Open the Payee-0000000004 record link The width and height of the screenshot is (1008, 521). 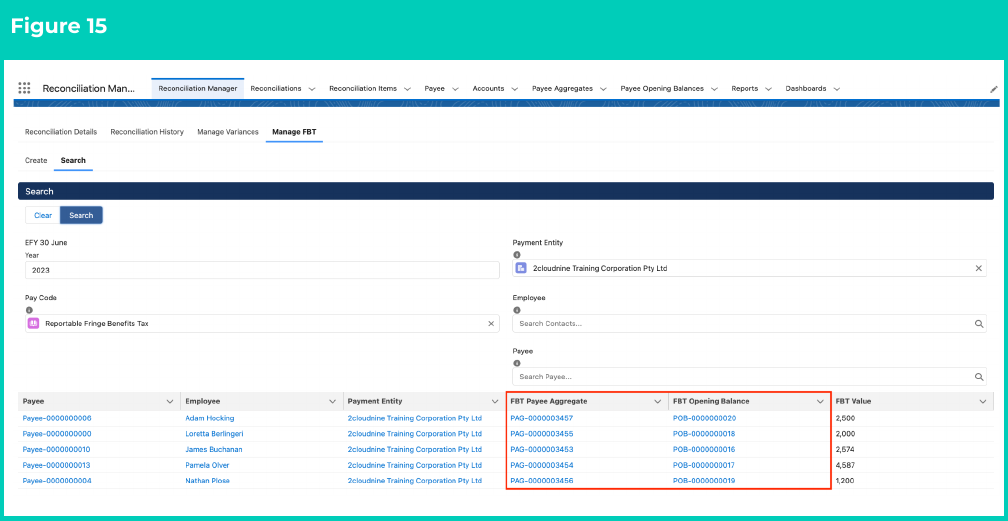[x=57, y=480]
